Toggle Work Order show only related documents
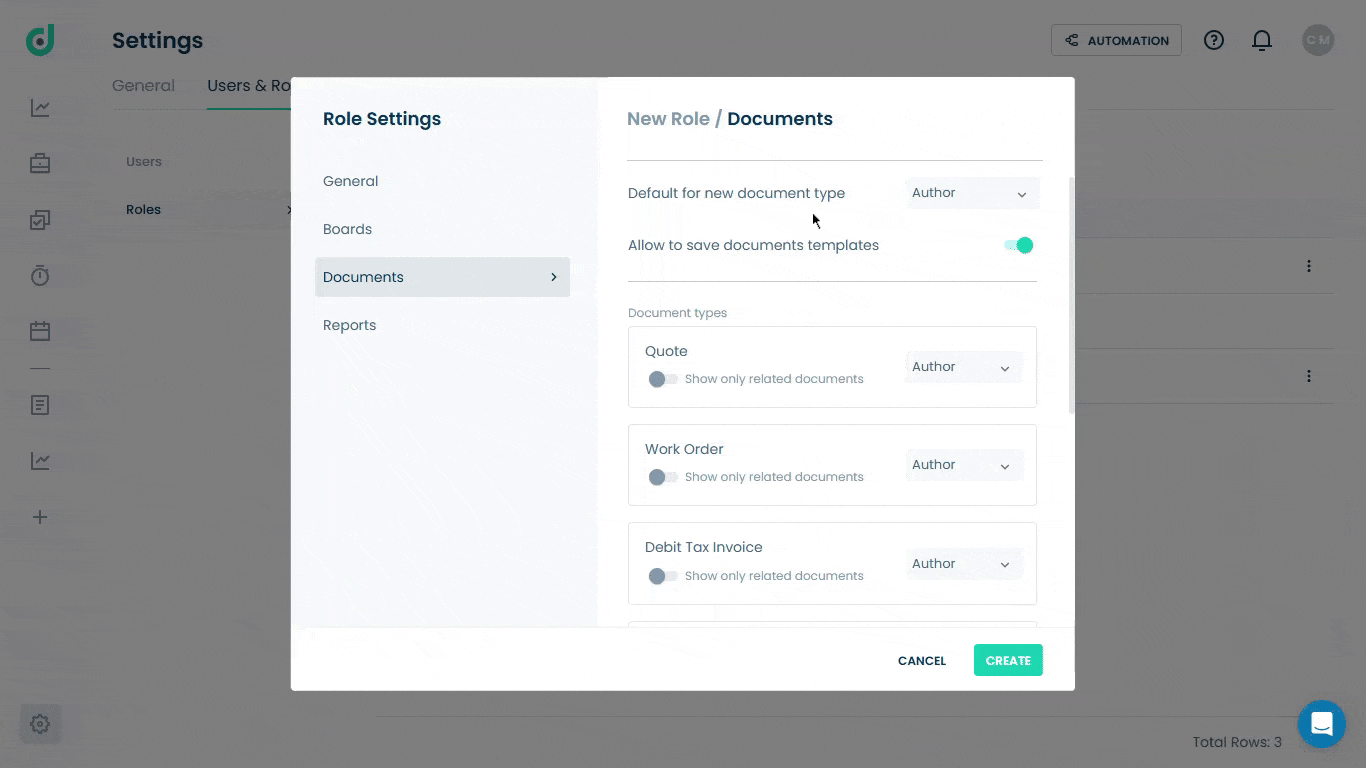Image resolution: width=1366 pixels, height=768 pixels. tap(663, 477)
